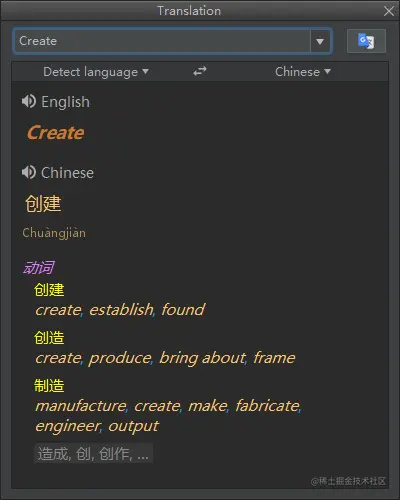This screenshot has width=400, height=500.
Task: Click the '动词' part of speech label
Action: [x=39, y=267]
